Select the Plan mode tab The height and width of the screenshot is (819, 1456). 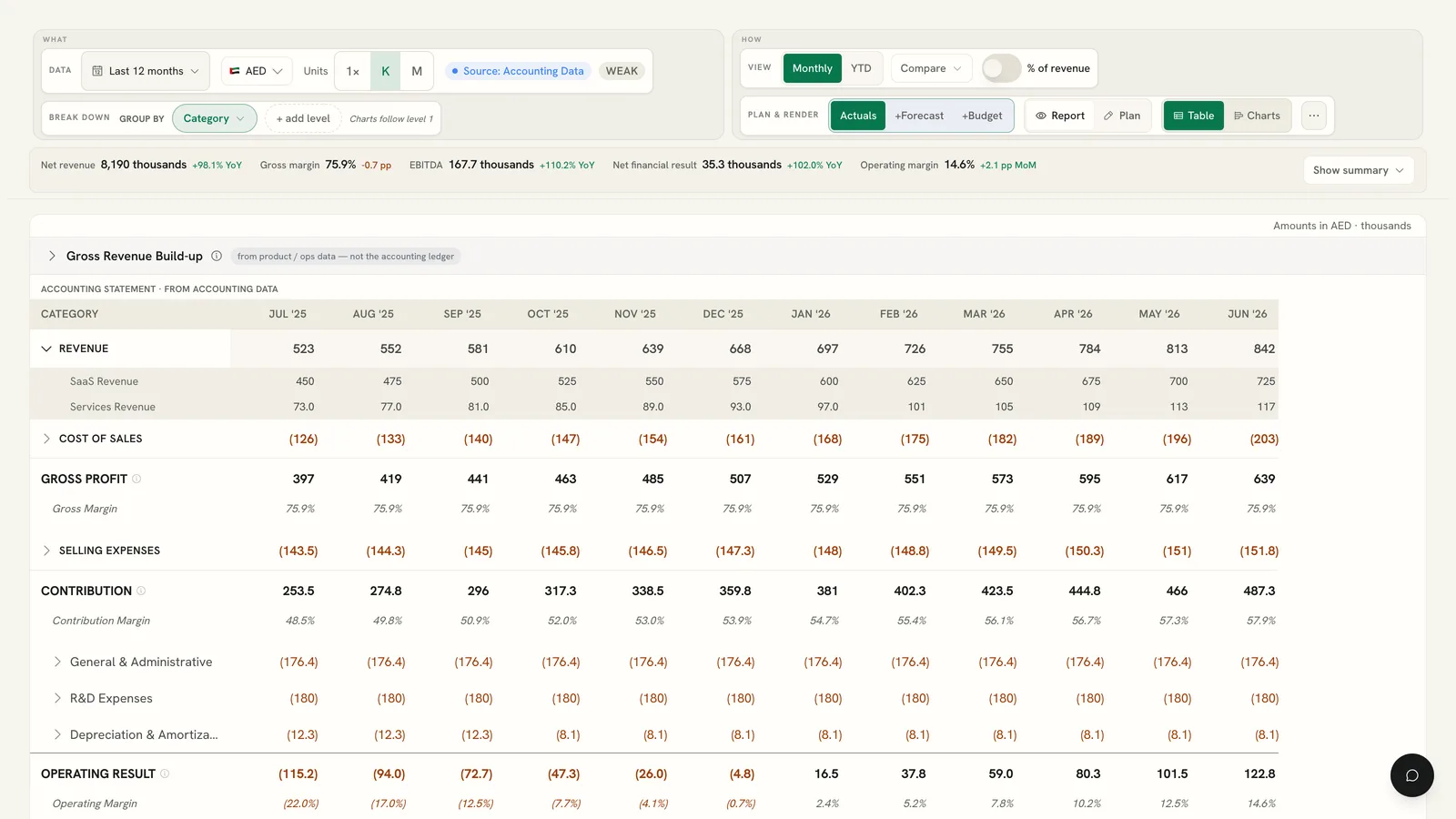pyautogui.click(x=1122, y=116)
